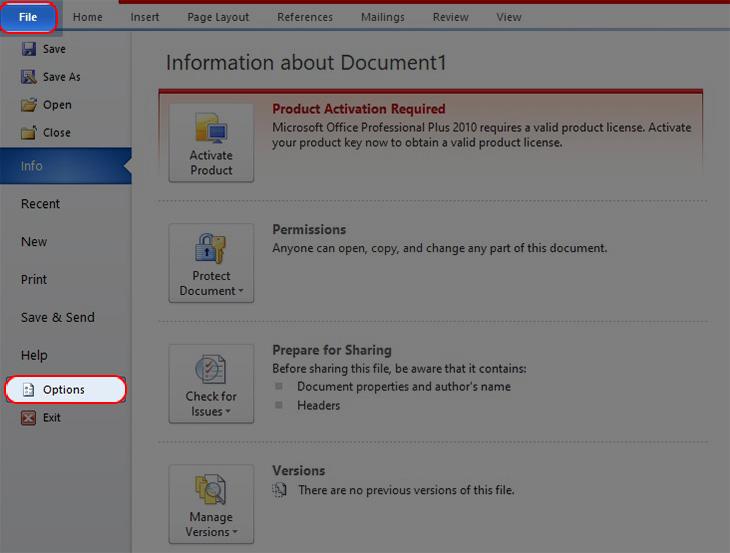Click the Options icon in sidebar
This screenshot has width=730, height=553.
[26, 390]
